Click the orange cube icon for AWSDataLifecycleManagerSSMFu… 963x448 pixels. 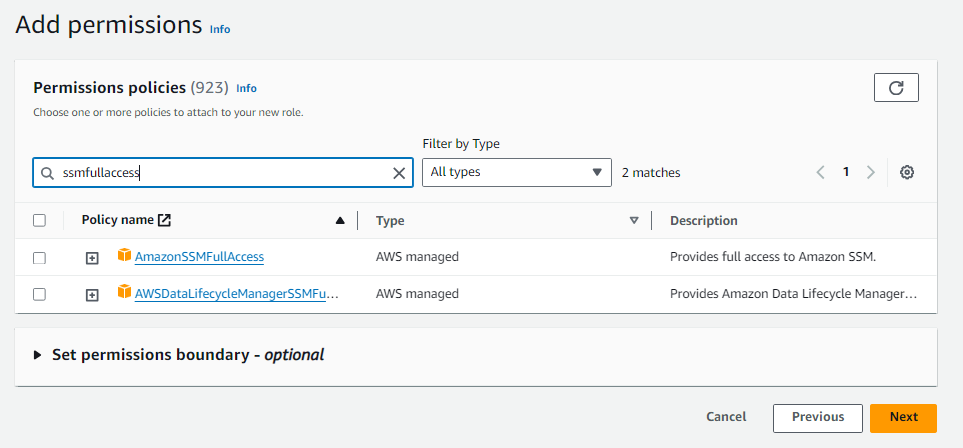pyautogui.click(x=125, y=292)
